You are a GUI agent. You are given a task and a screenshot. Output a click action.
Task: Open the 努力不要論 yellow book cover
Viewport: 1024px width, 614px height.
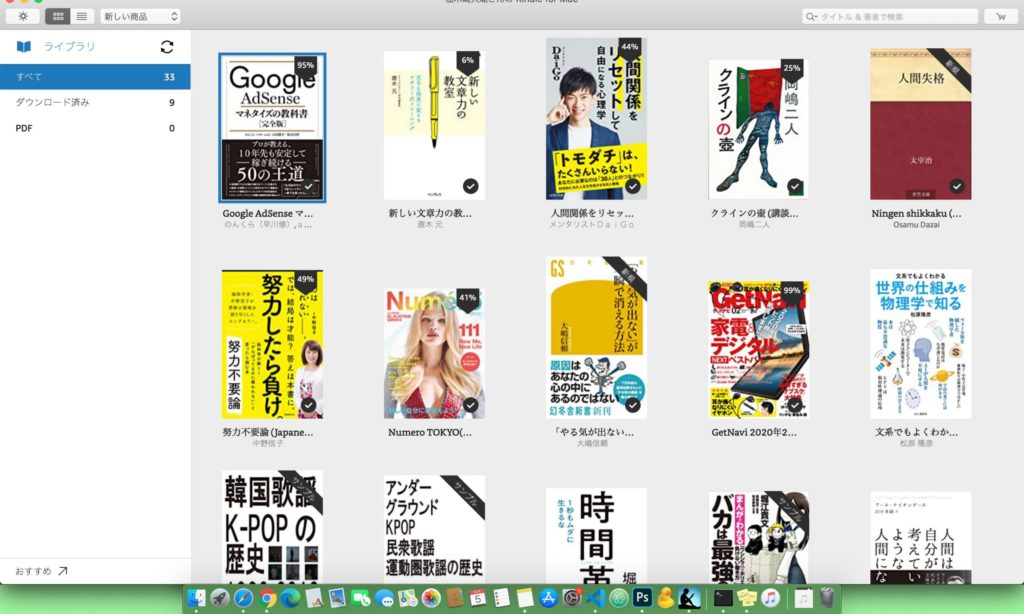[x=272, y=344]
